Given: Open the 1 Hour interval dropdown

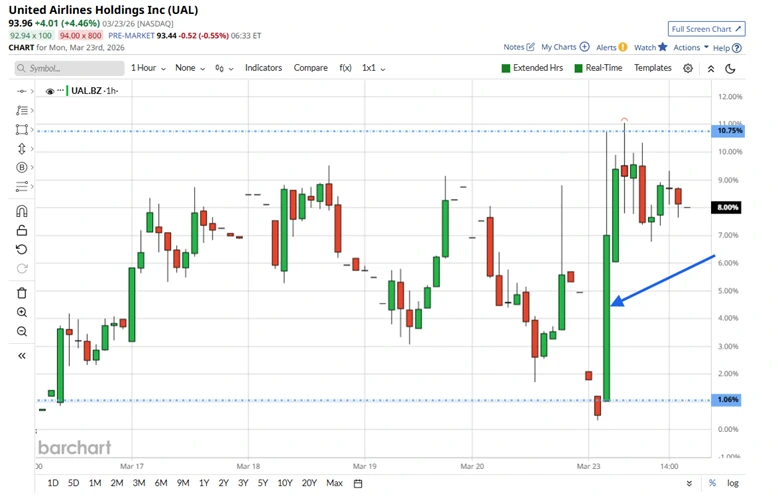Looking at the screenshot, I should (x=148, y=68).
